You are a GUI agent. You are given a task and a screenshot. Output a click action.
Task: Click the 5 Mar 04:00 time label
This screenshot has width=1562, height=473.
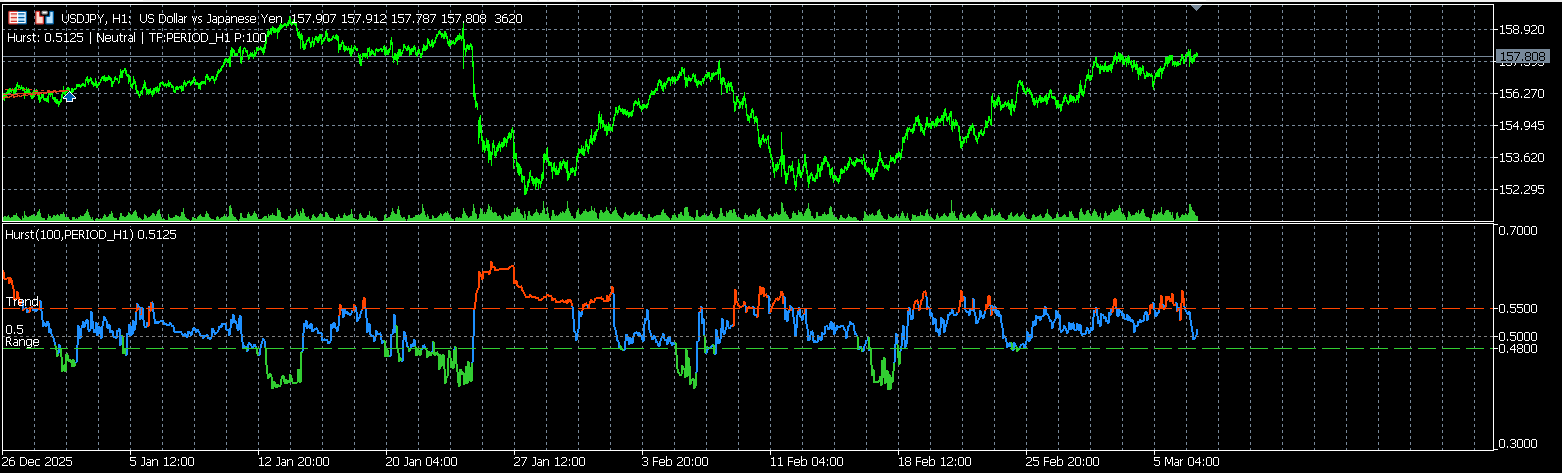point(1186,462)
